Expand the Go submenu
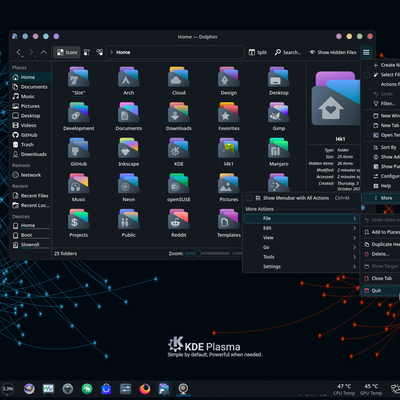The width and height of the screenshot is (400, 400). click(301, 247)
